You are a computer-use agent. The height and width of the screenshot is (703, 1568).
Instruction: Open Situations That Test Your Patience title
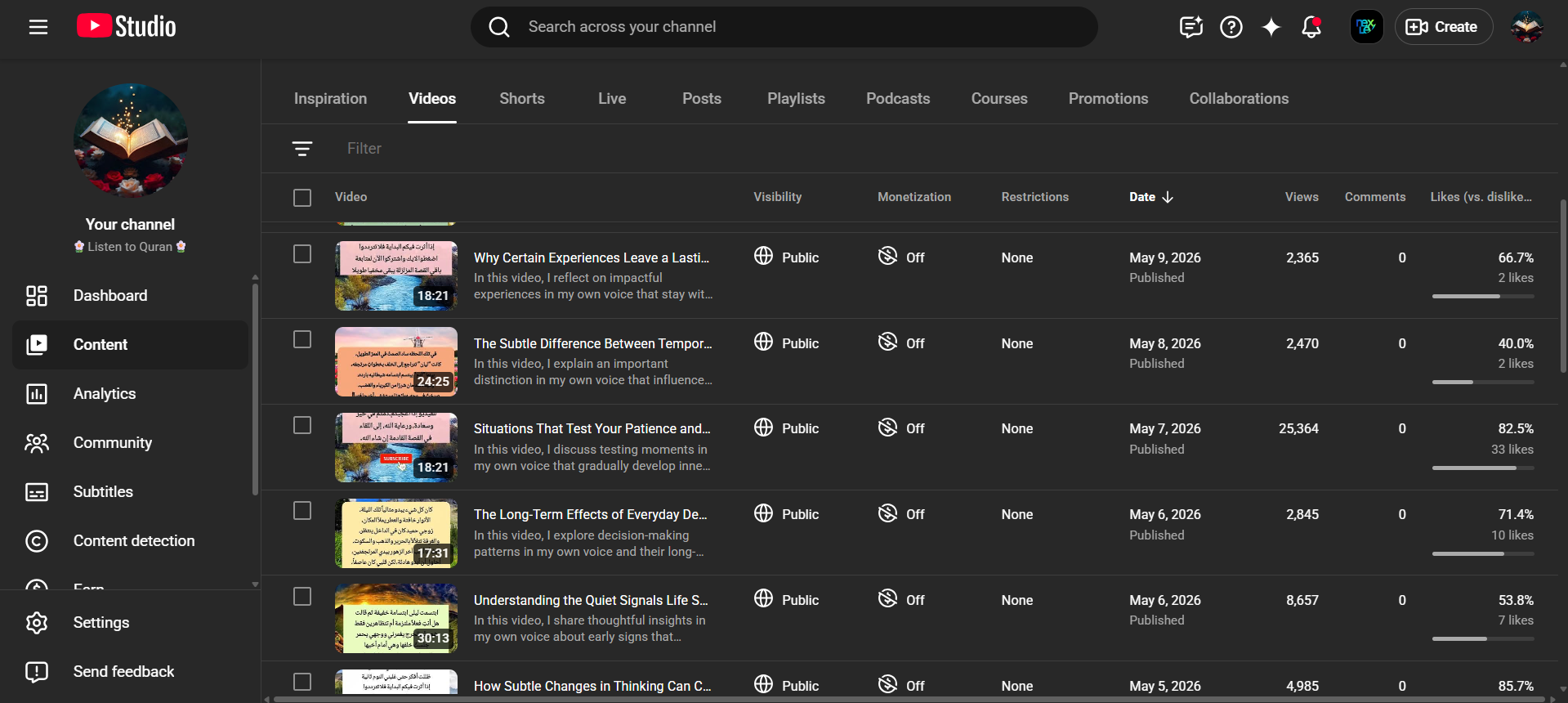point(592,428)
